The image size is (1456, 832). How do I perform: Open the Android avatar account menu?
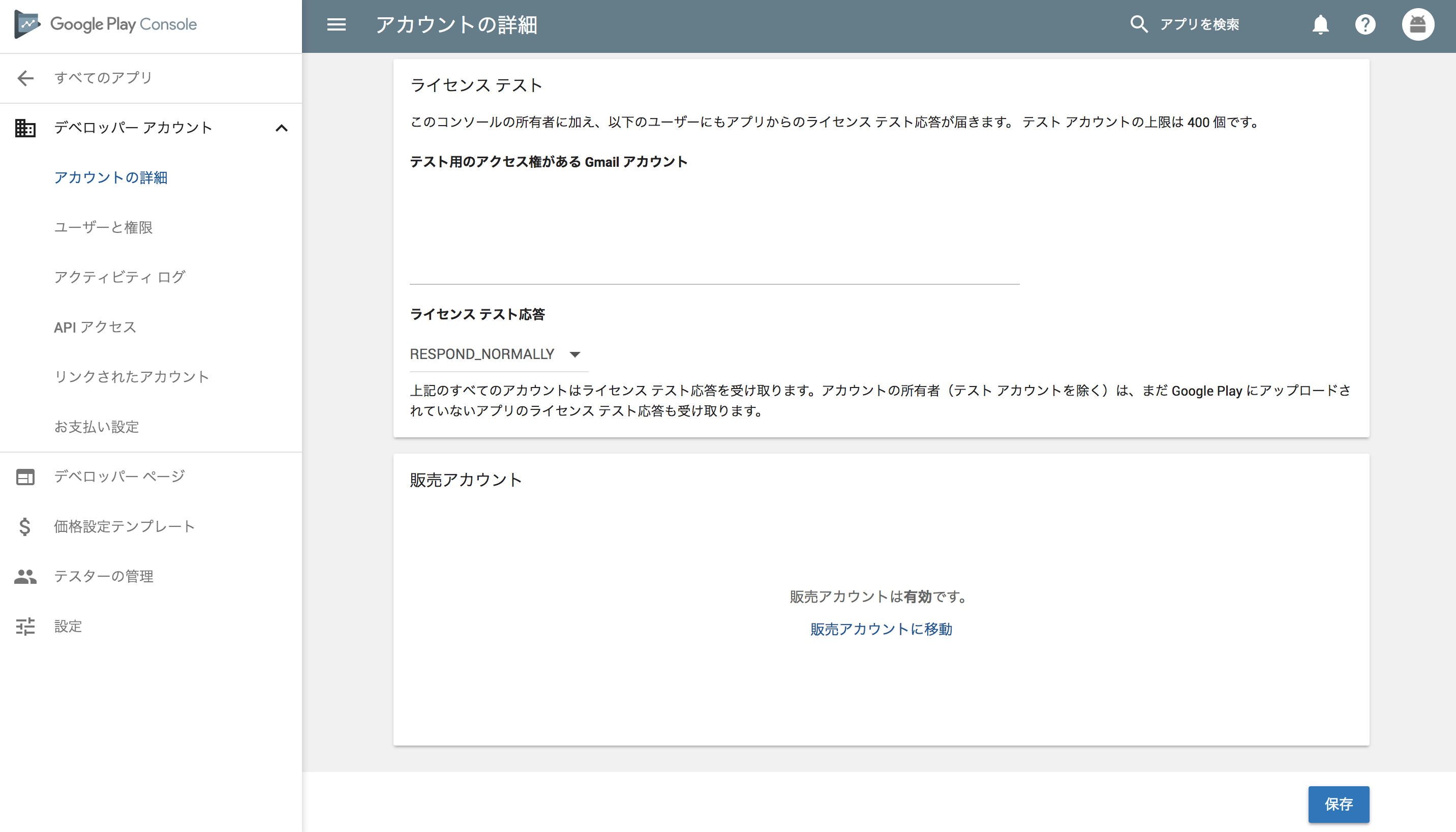tap(1418, 24)
